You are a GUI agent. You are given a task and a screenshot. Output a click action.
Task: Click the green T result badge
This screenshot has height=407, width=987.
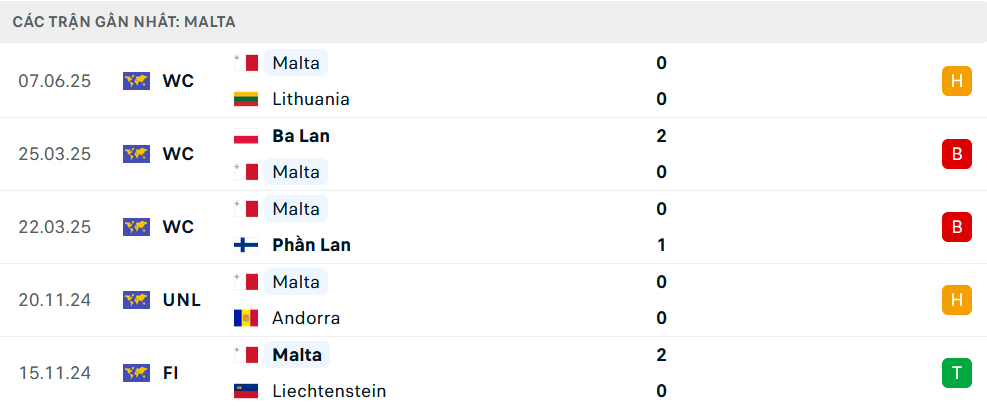point(957,373)
